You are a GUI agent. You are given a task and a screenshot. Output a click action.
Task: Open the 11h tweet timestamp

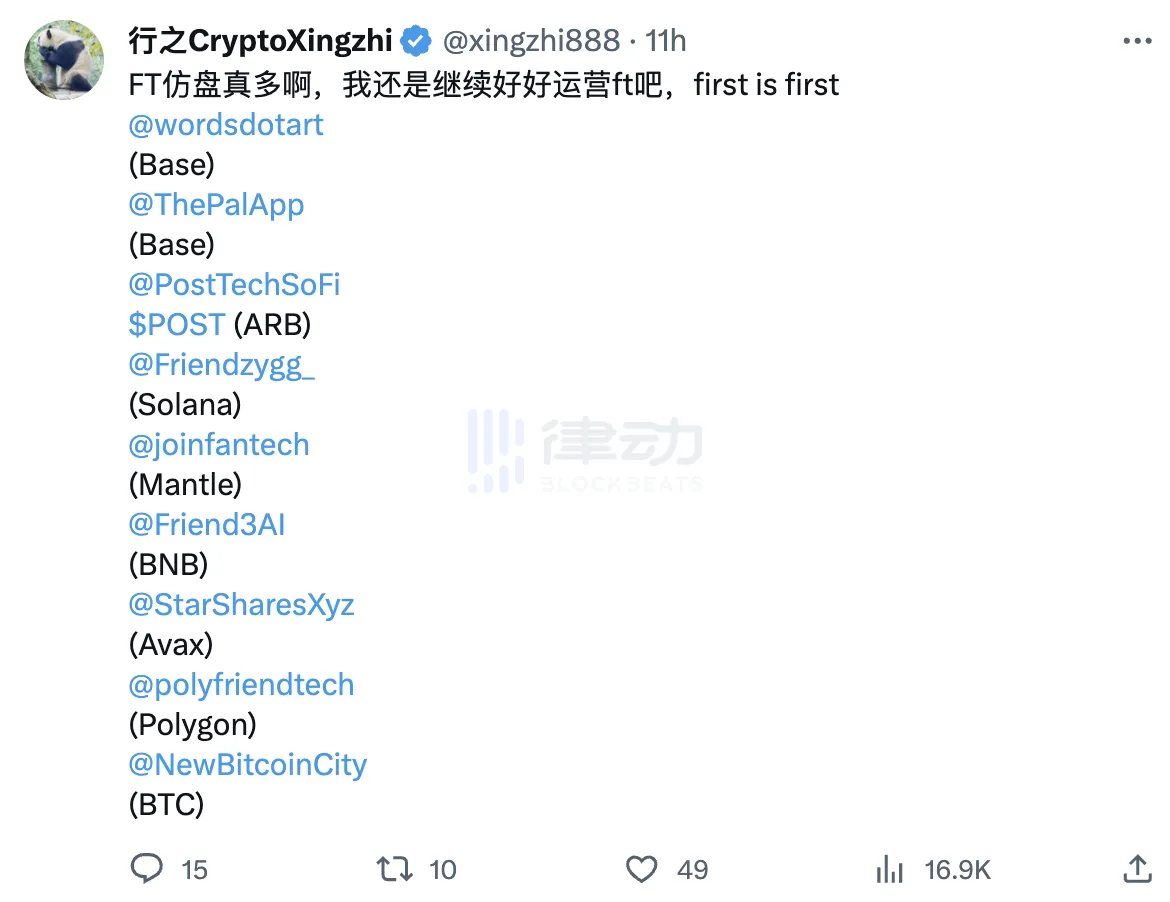pyautogui.click(x=666, y=41)
